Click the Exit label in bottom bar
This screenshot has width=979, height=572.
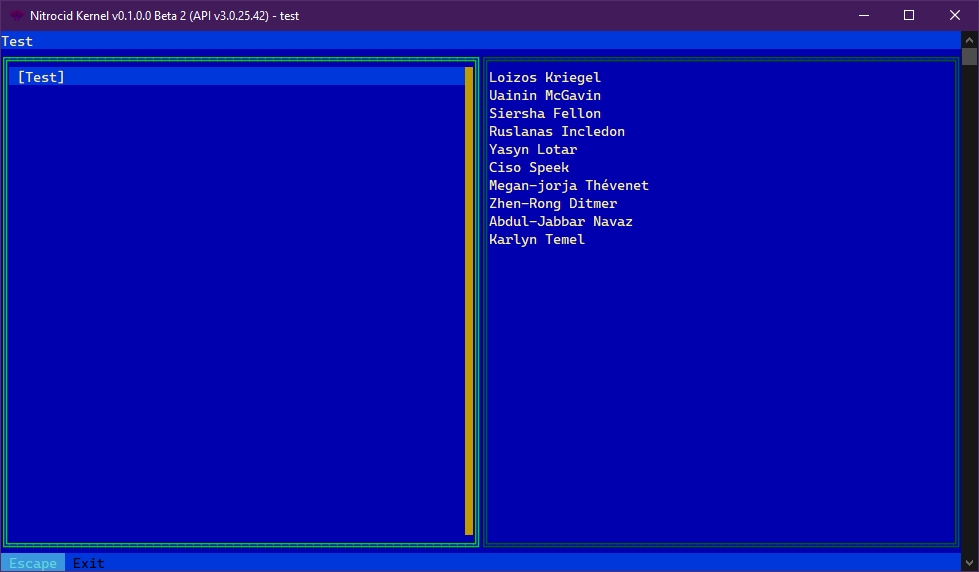click(88, 563)
